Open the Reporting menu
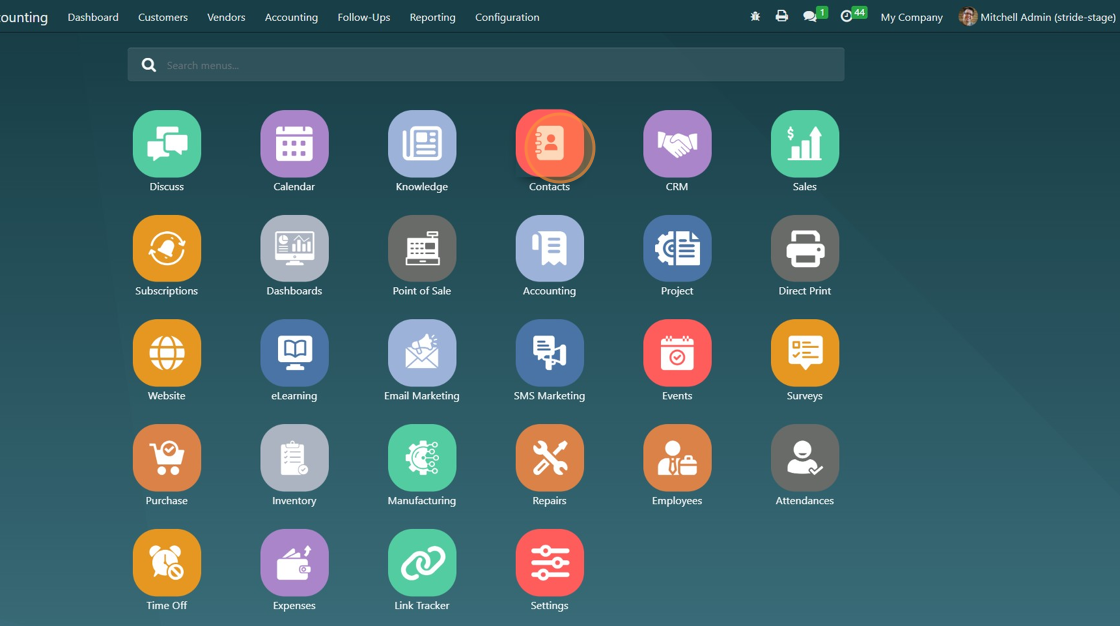Image resolution: width=1120 pixels, height=626 pixels. [x=432, y=17]
